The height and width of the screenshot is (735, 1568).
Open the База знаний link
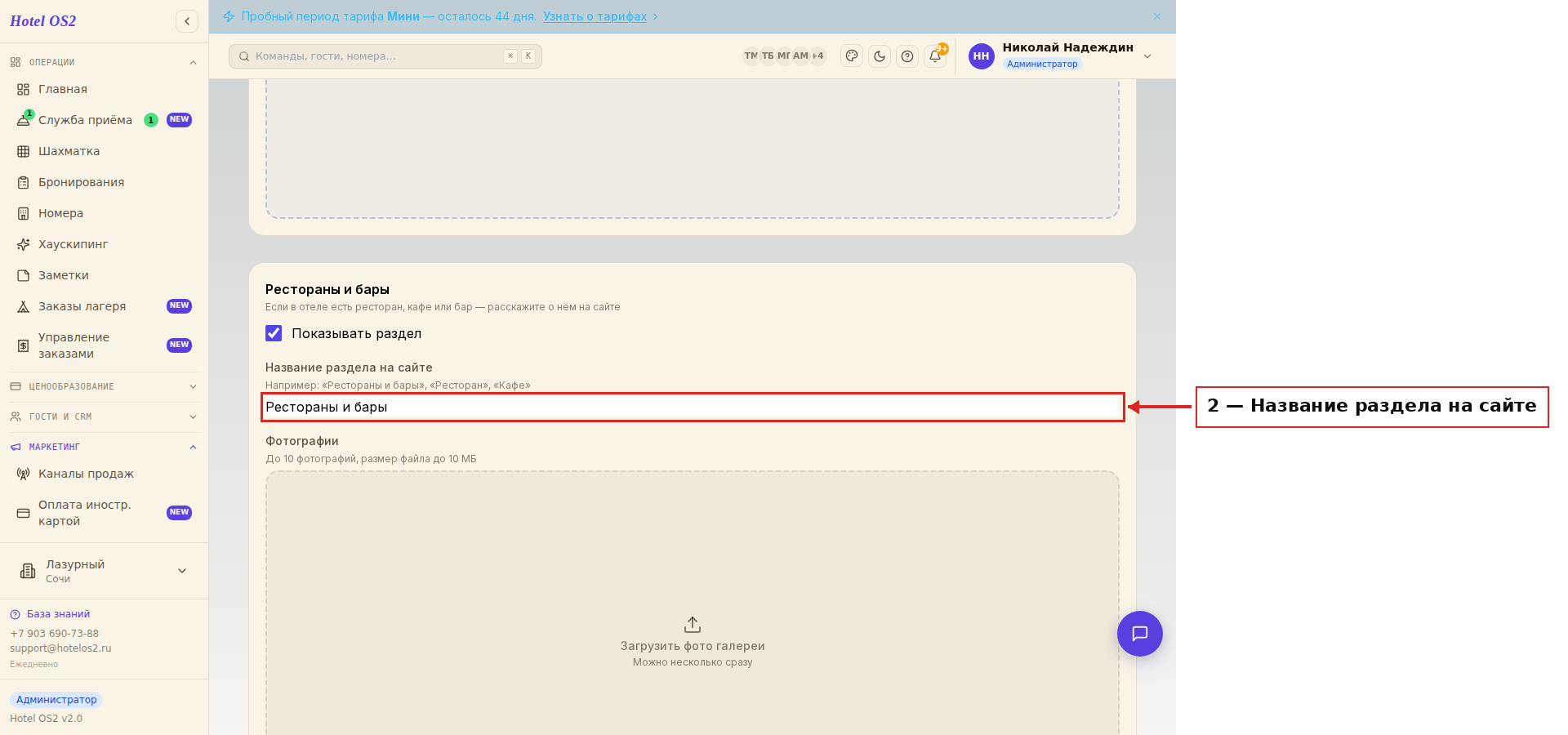click(x=50, y=614)
